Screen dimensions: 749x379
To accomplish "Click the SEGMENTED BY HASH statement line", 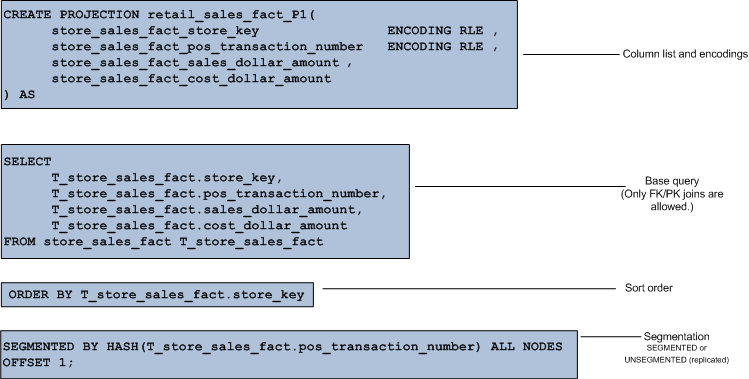I will (283, 347).
